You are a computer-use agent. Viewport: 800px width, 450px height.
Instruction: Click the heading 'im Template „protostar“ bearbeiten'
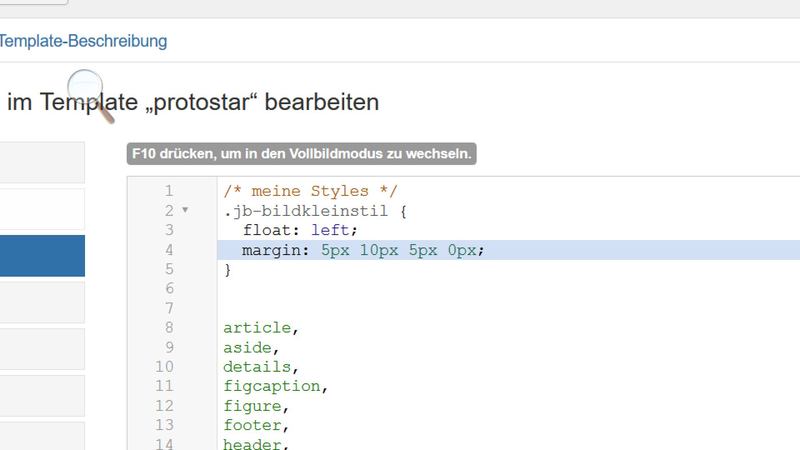click(x=193, y=103)
